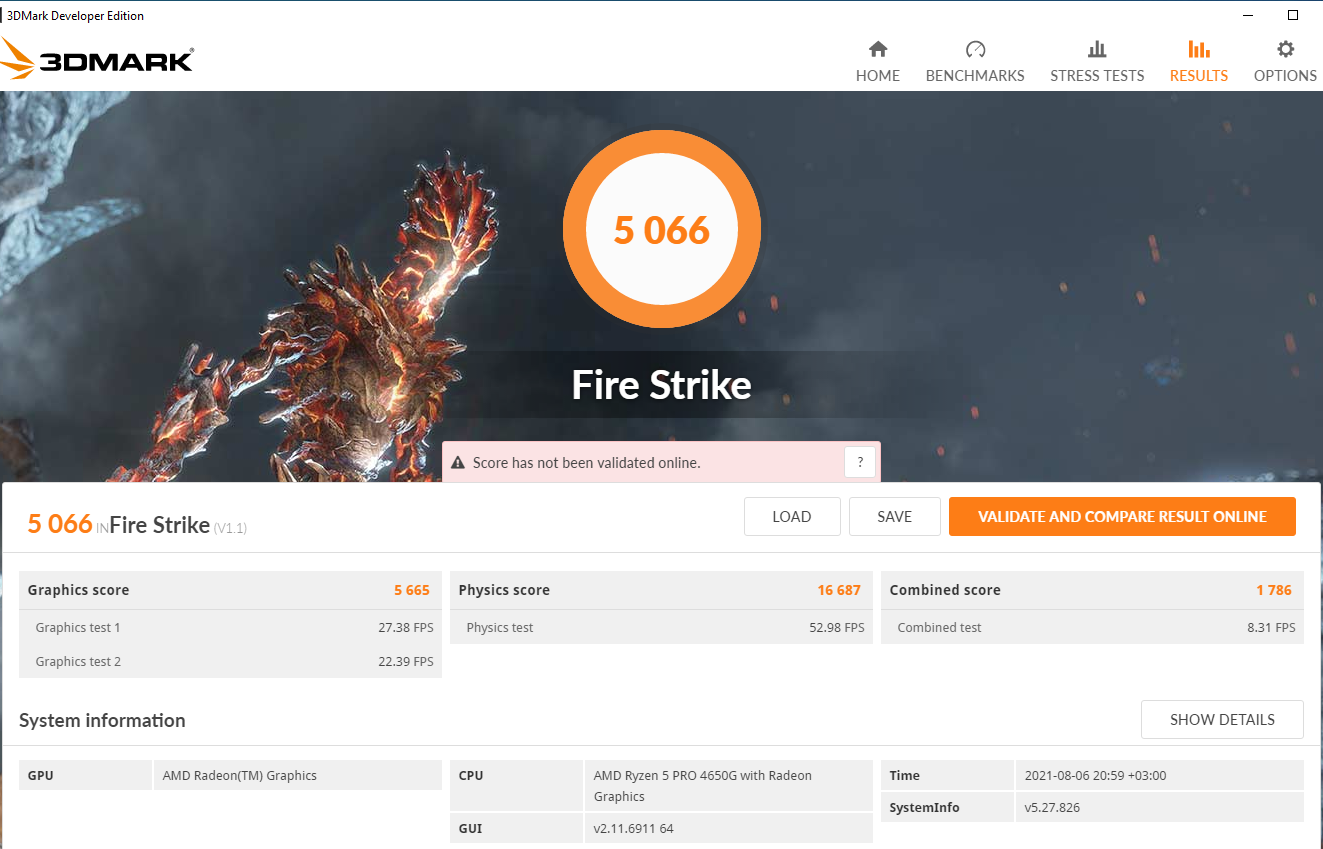Click the large Fire Strike title
The image size is (1323, 849).
point(662,385)
